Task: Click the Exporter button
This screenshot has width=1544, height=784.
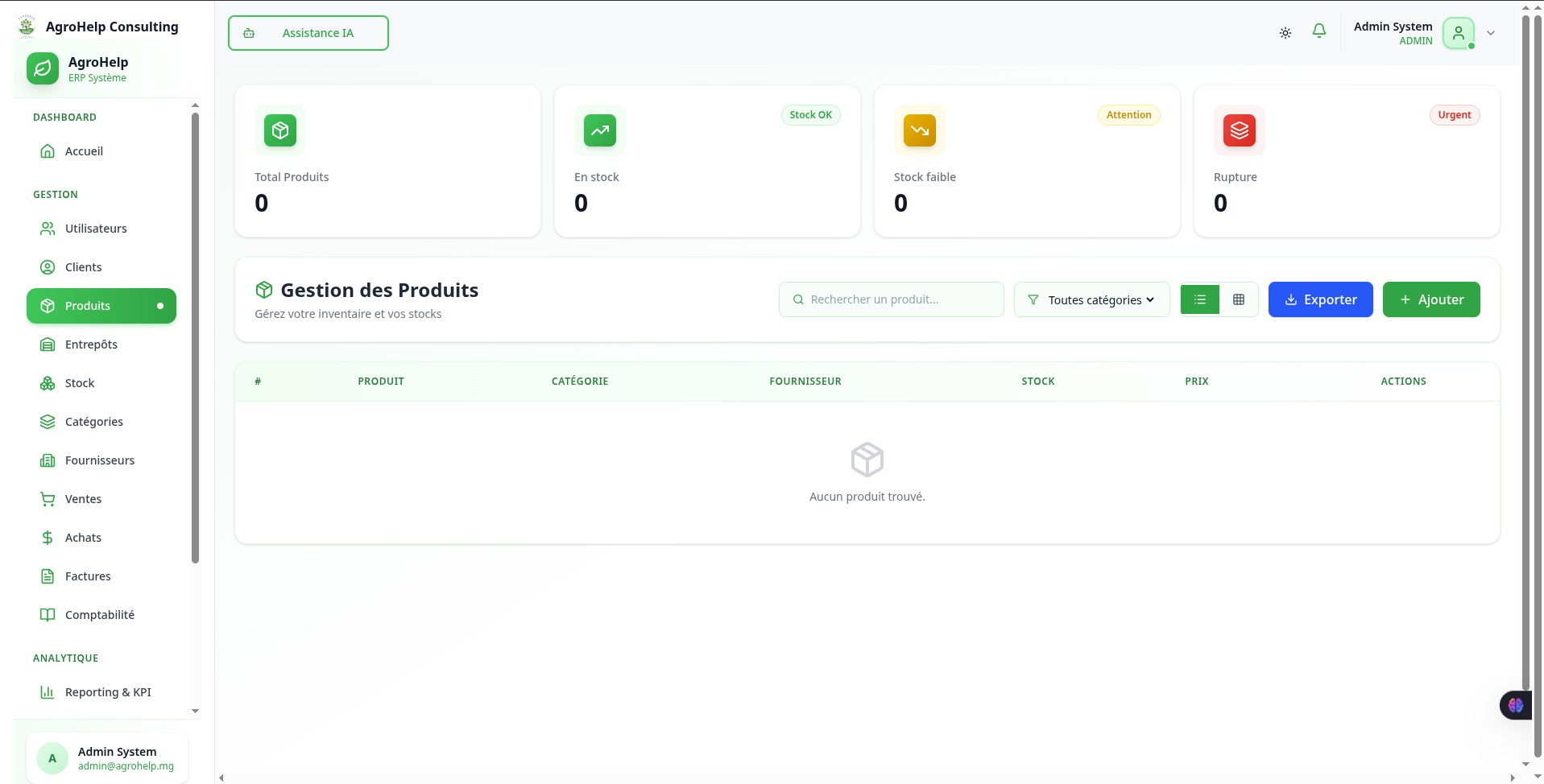Action: 1320,299
